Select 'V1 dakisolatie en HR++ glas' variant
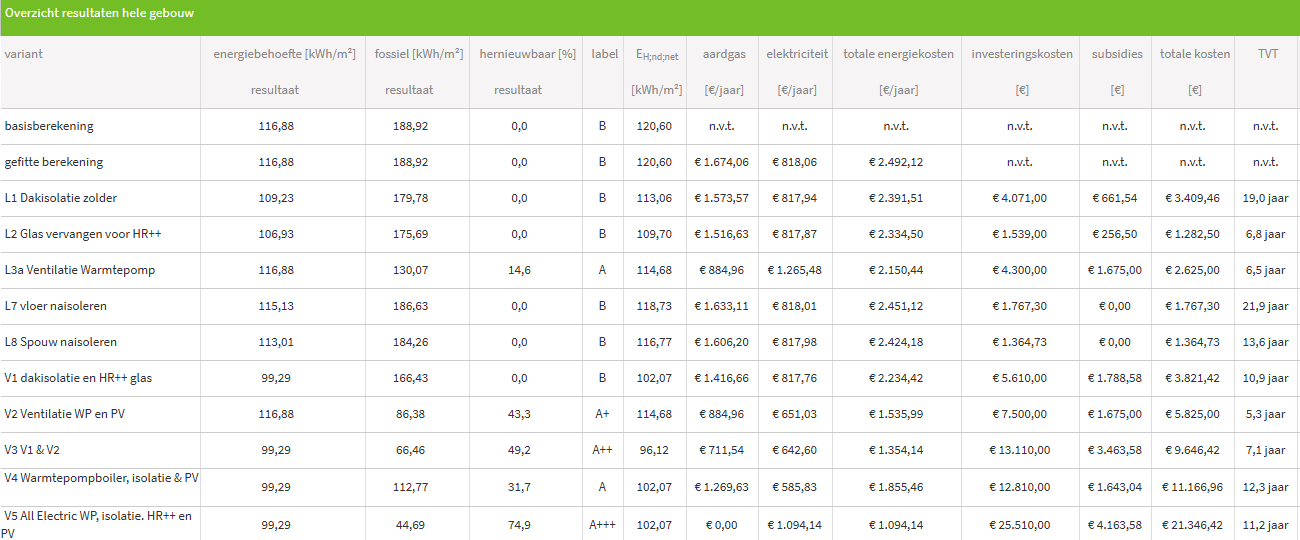This screenshot has width=1300, height=540. click(x=78, y=378)
